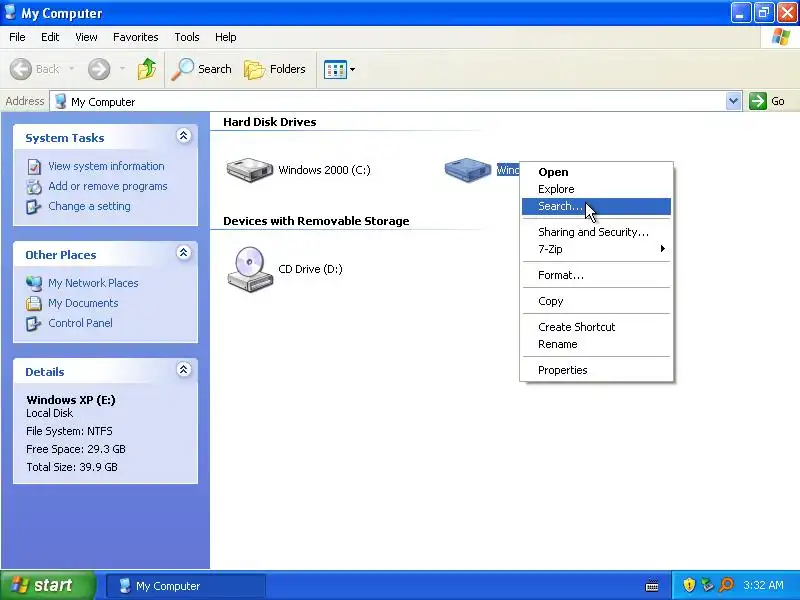This screenshot has width=800, height=600.
Task: Select the CD Drive (D:) icon
Action: (249, 269)
